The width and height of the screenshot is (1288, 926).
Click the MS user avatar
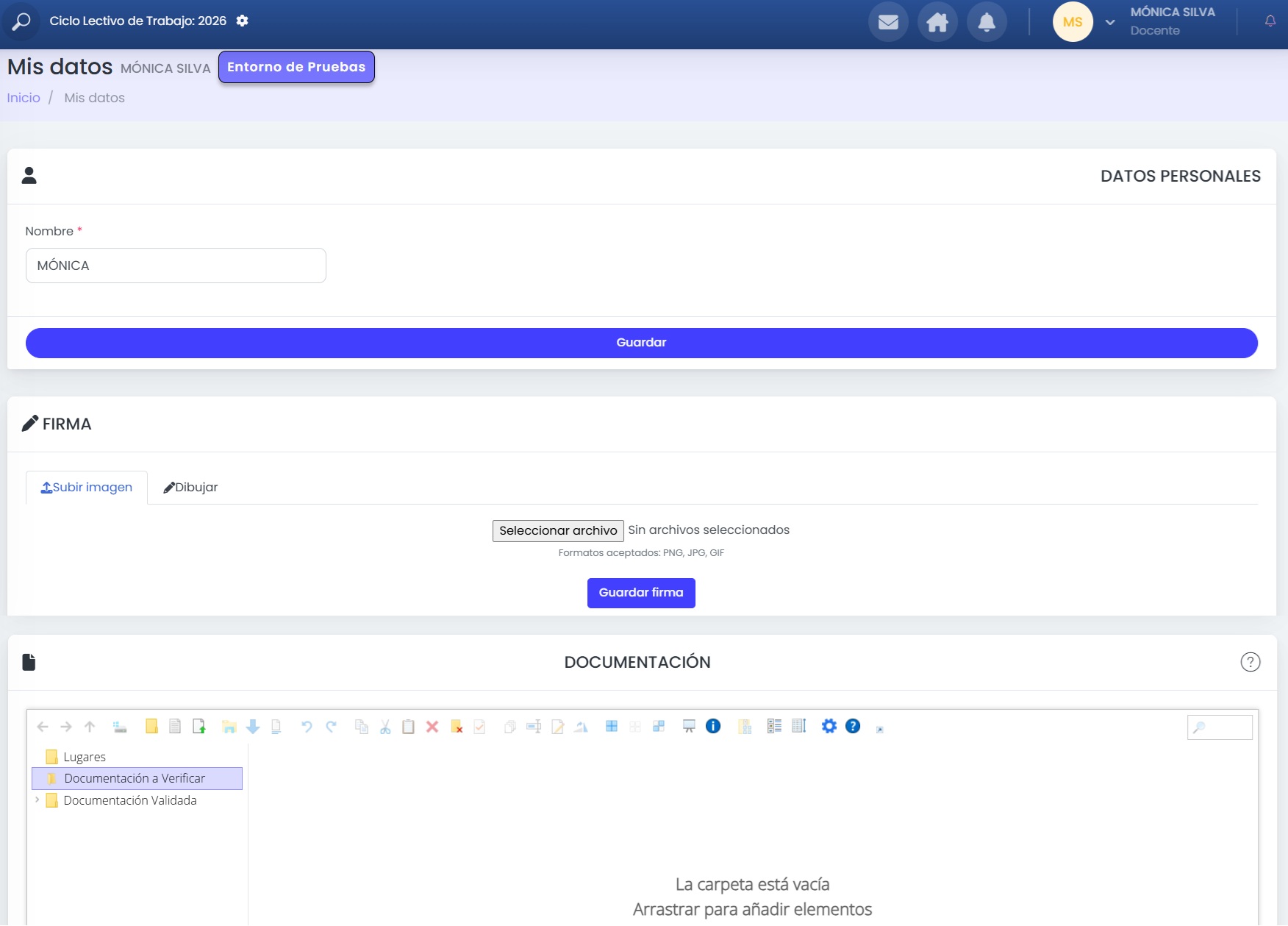[1073, 22]
